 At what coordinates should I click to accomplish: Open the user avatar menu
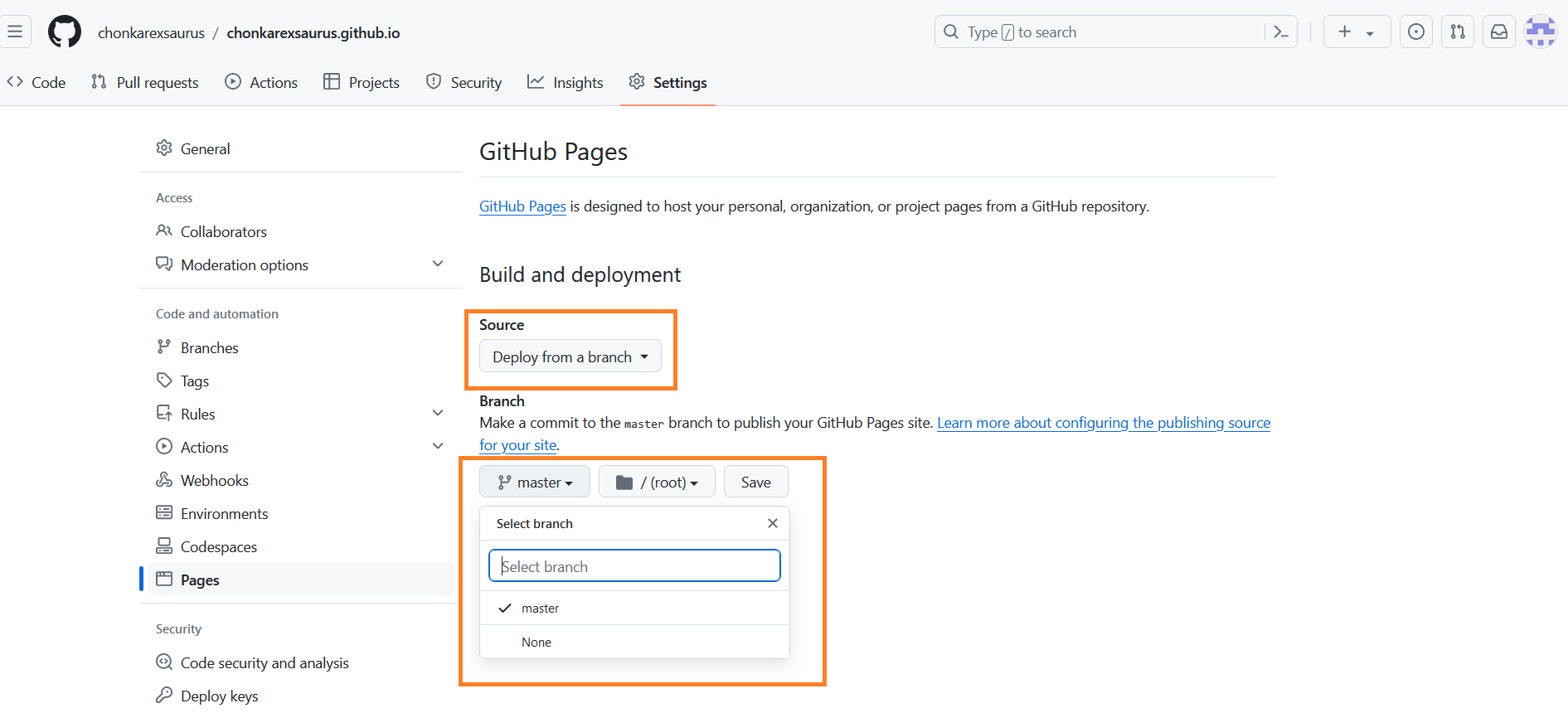pos(1541,32)
